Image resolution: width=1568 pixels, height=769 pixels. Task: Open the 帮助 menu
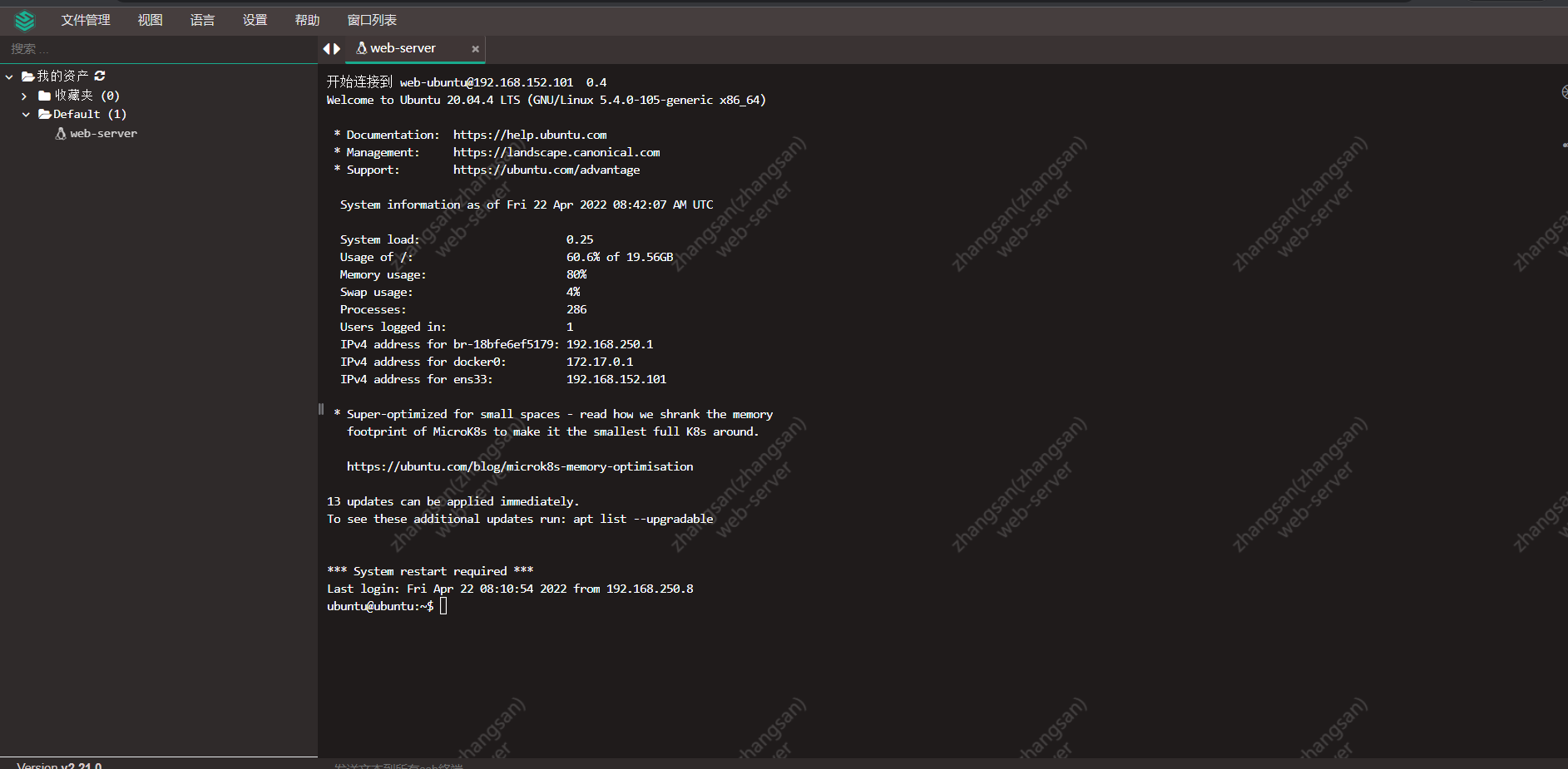point(307,20)
